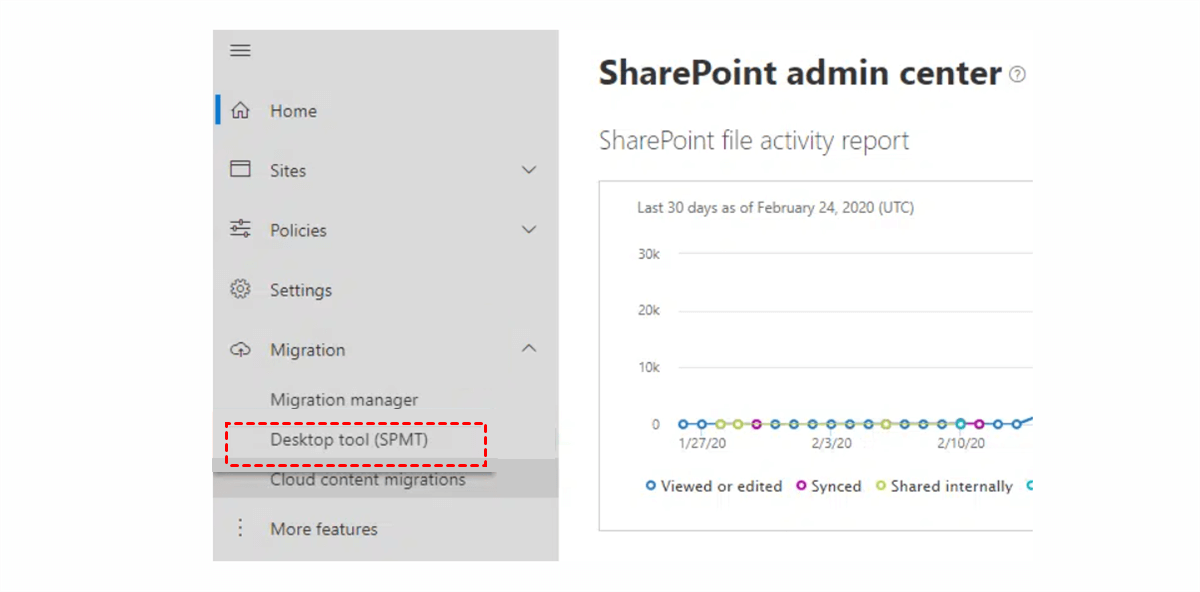Go to the Home page label
Image resolution: width=1200 pixels, height=592 pixels.
293,111
